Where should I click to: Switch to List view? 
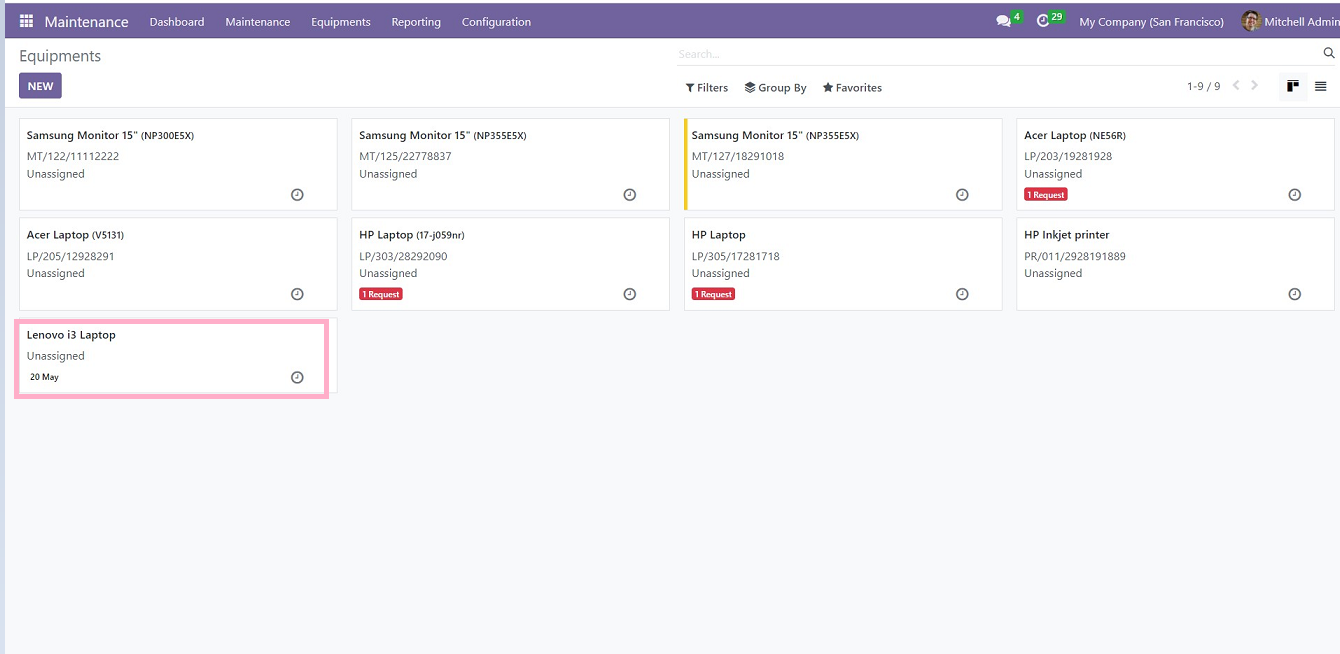[1320, 87]
